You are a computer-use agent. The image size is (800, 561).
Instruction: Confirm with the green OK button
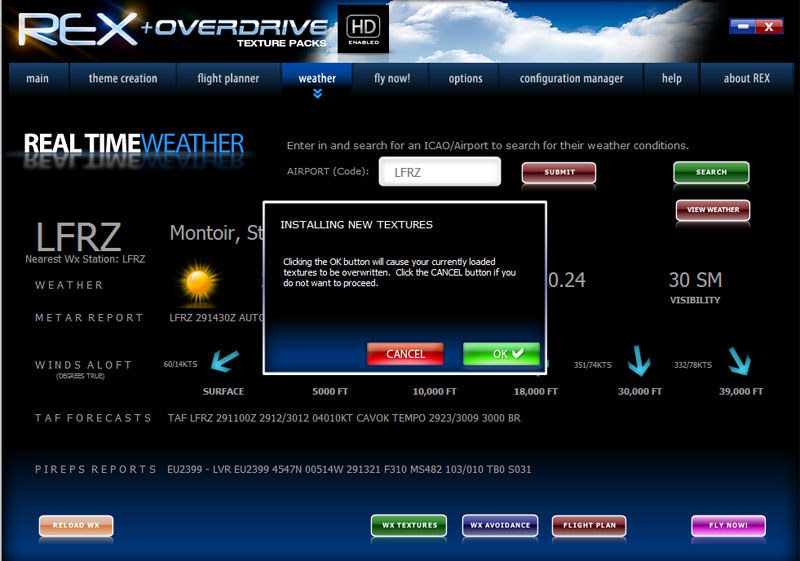[501, 354]
